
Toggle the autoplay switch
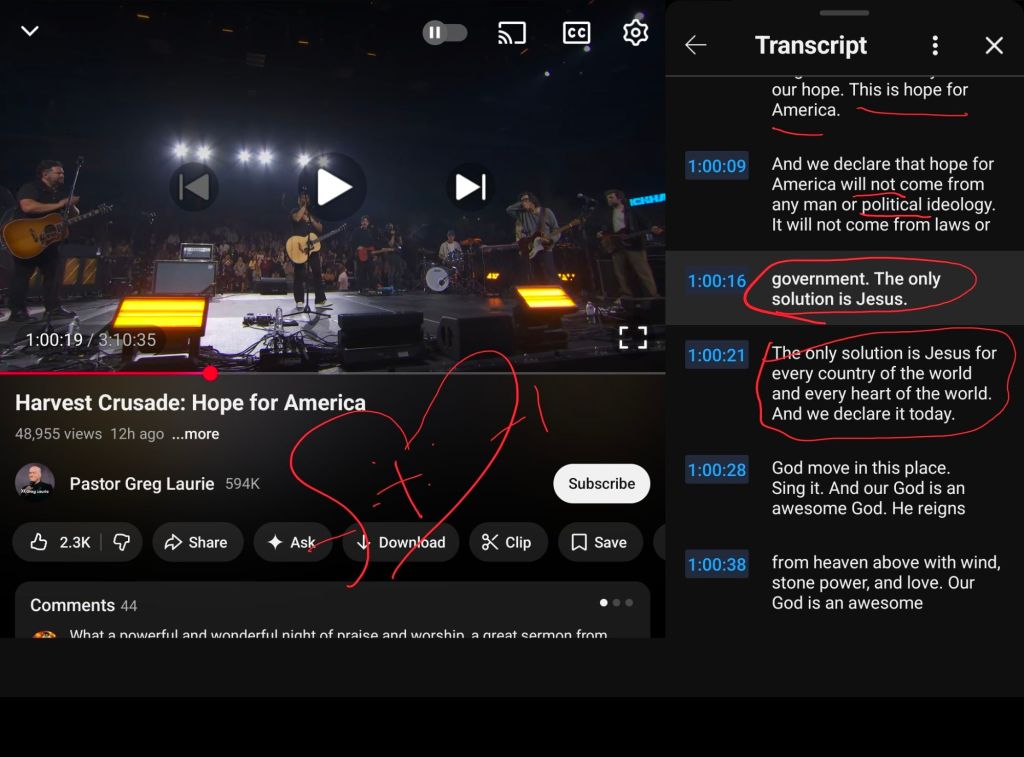point(445,32)
